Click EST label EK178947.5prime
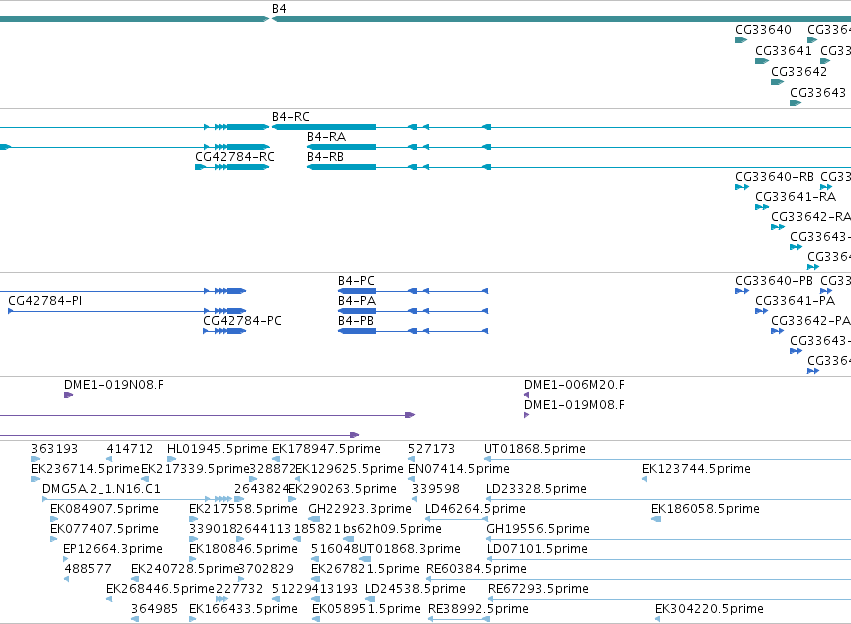 click(326, 449)
